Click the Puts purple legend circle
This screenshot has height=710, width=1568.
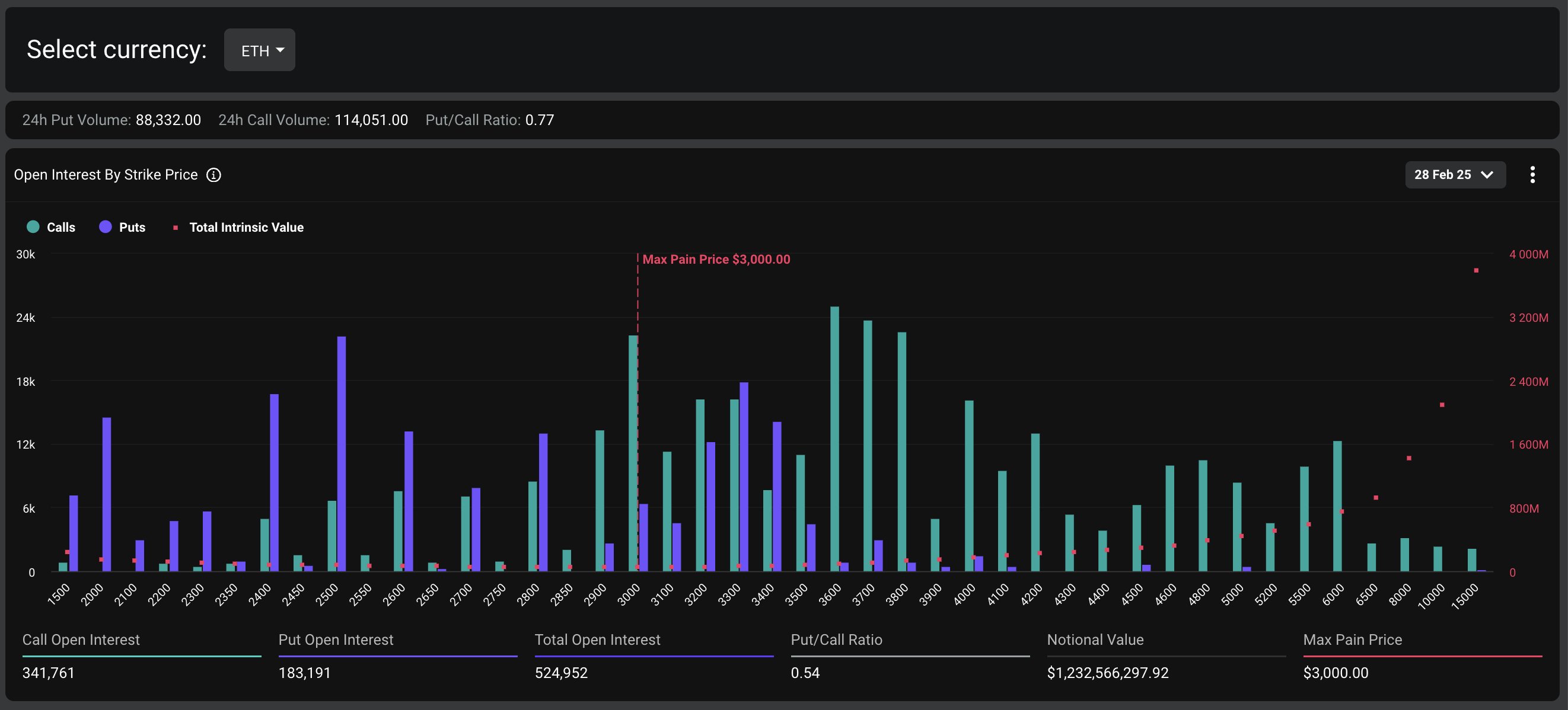(106, 227)
